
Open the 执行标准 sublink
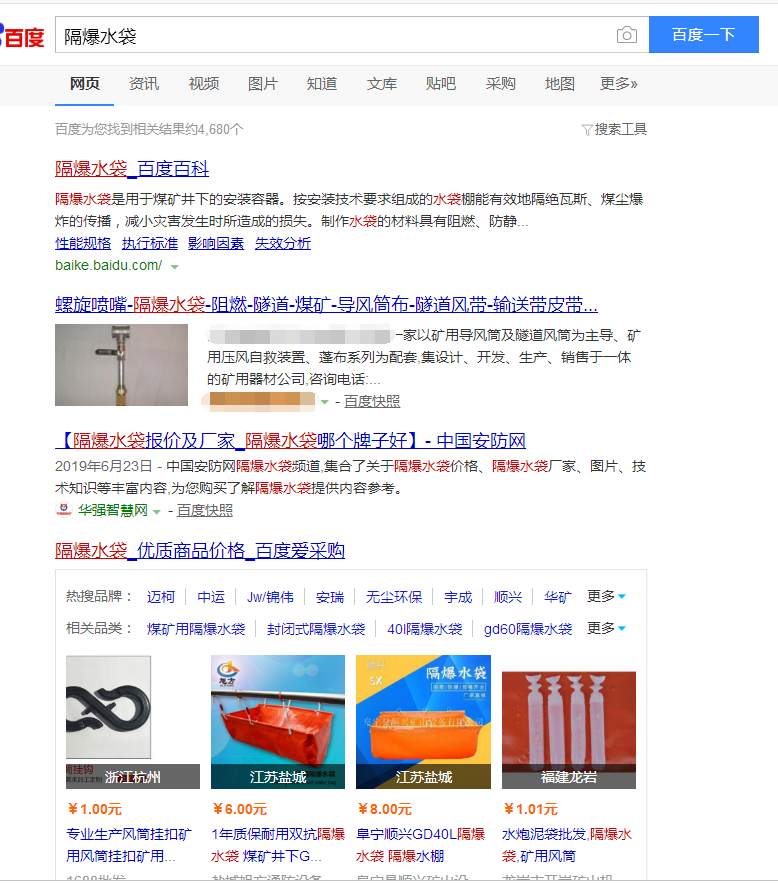(150, 243)
